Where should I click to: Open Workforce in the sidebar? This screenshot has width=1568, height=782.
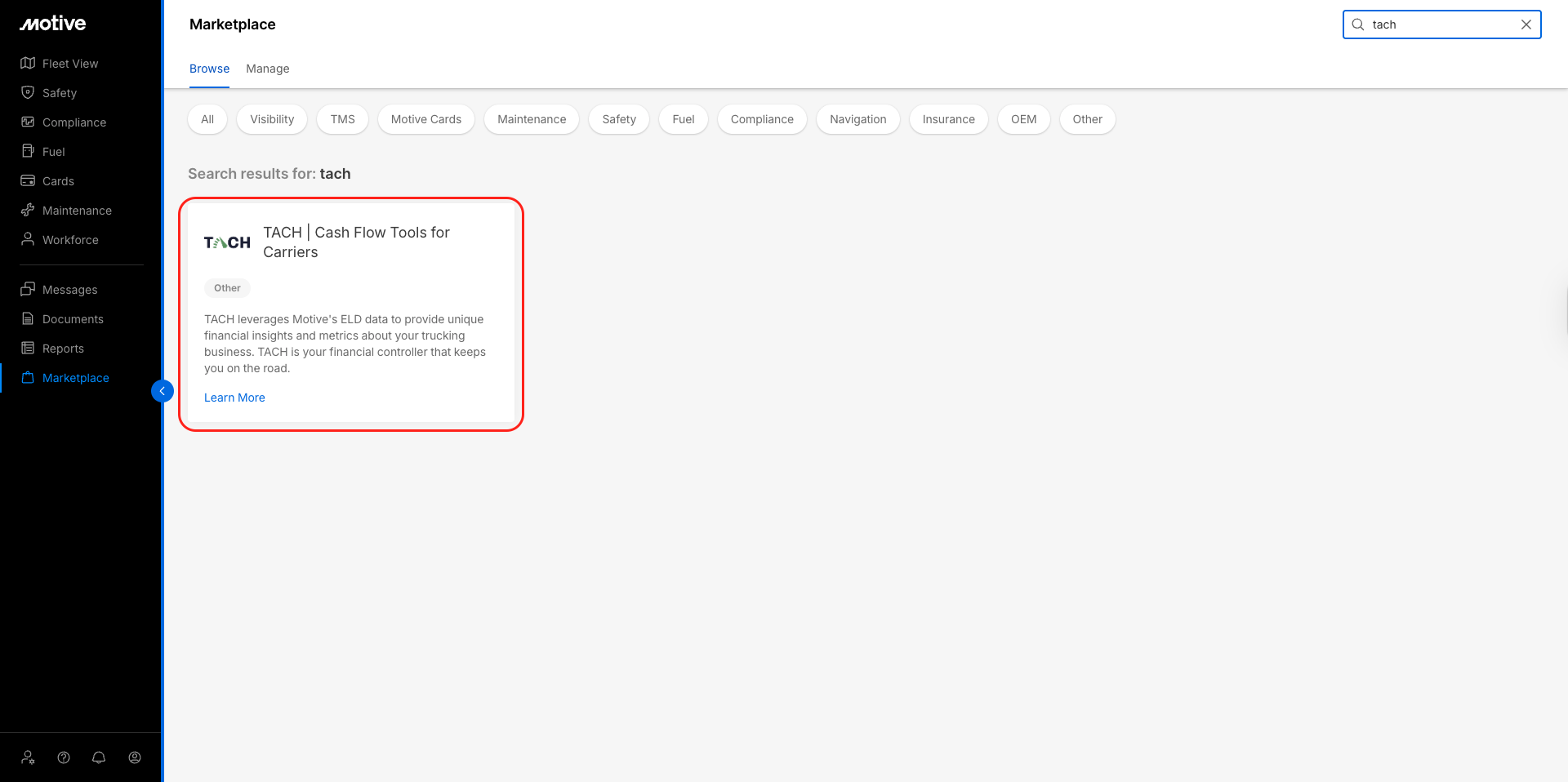(x=70, y=240)
